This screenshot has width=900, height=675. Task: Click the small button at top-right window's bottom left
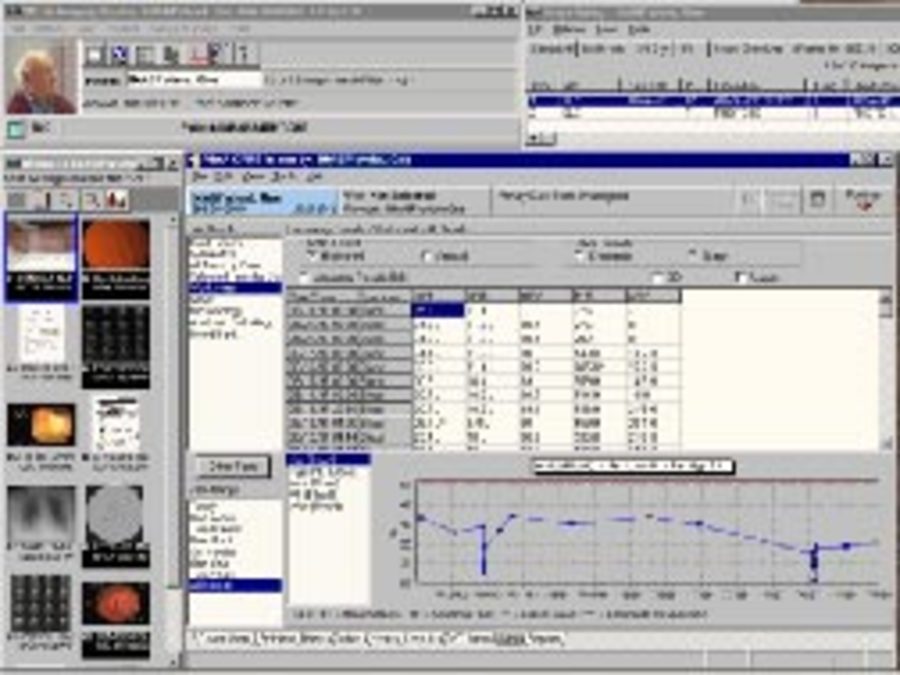(541, 138)
